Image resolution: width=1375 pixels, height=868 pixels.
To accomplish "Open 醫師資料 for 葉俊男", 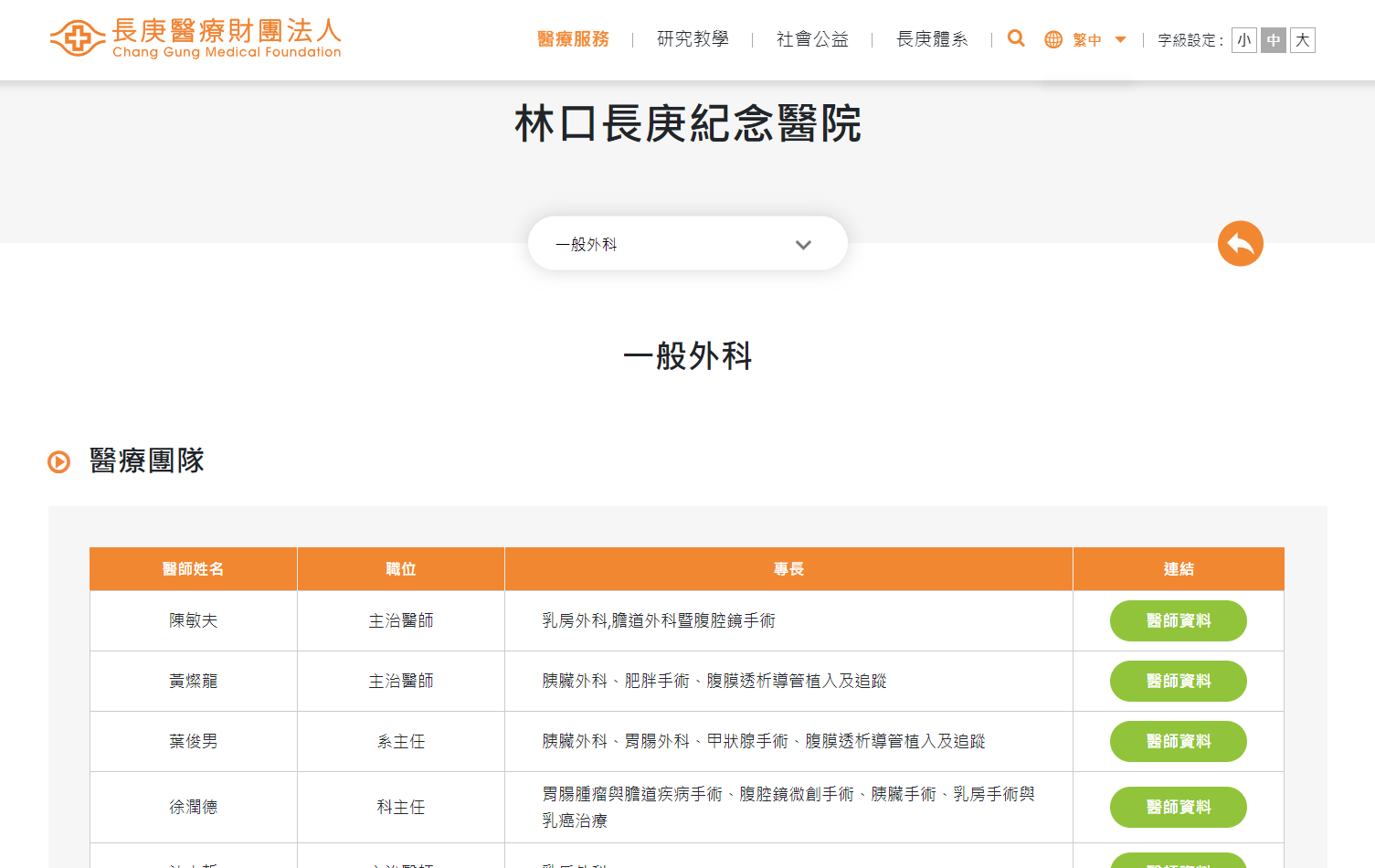I will [1179, 742].
